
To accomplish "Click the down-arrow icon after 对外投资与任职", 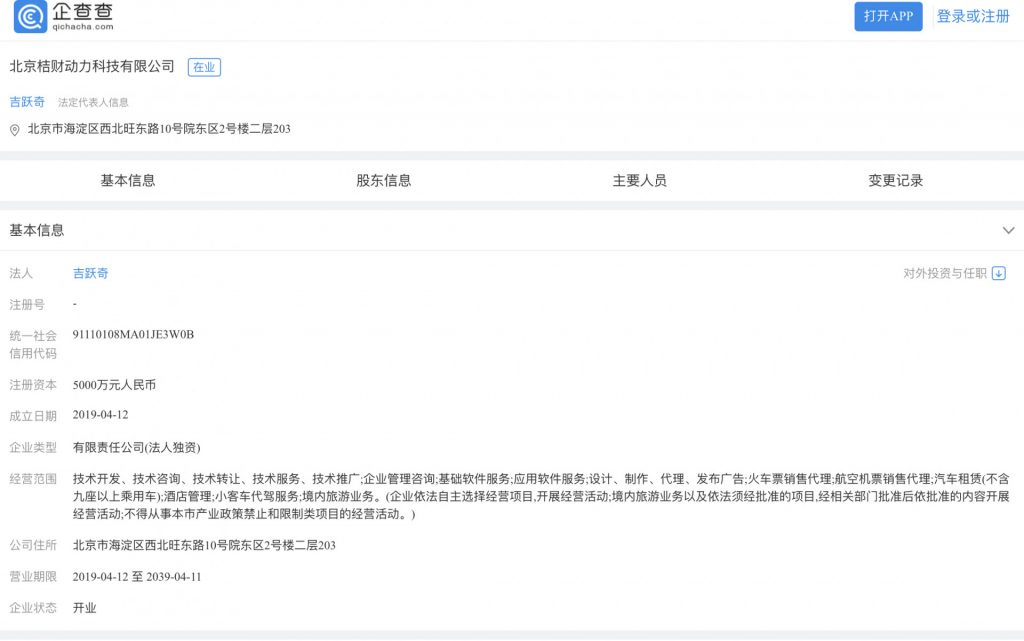I will pos(998,273).
